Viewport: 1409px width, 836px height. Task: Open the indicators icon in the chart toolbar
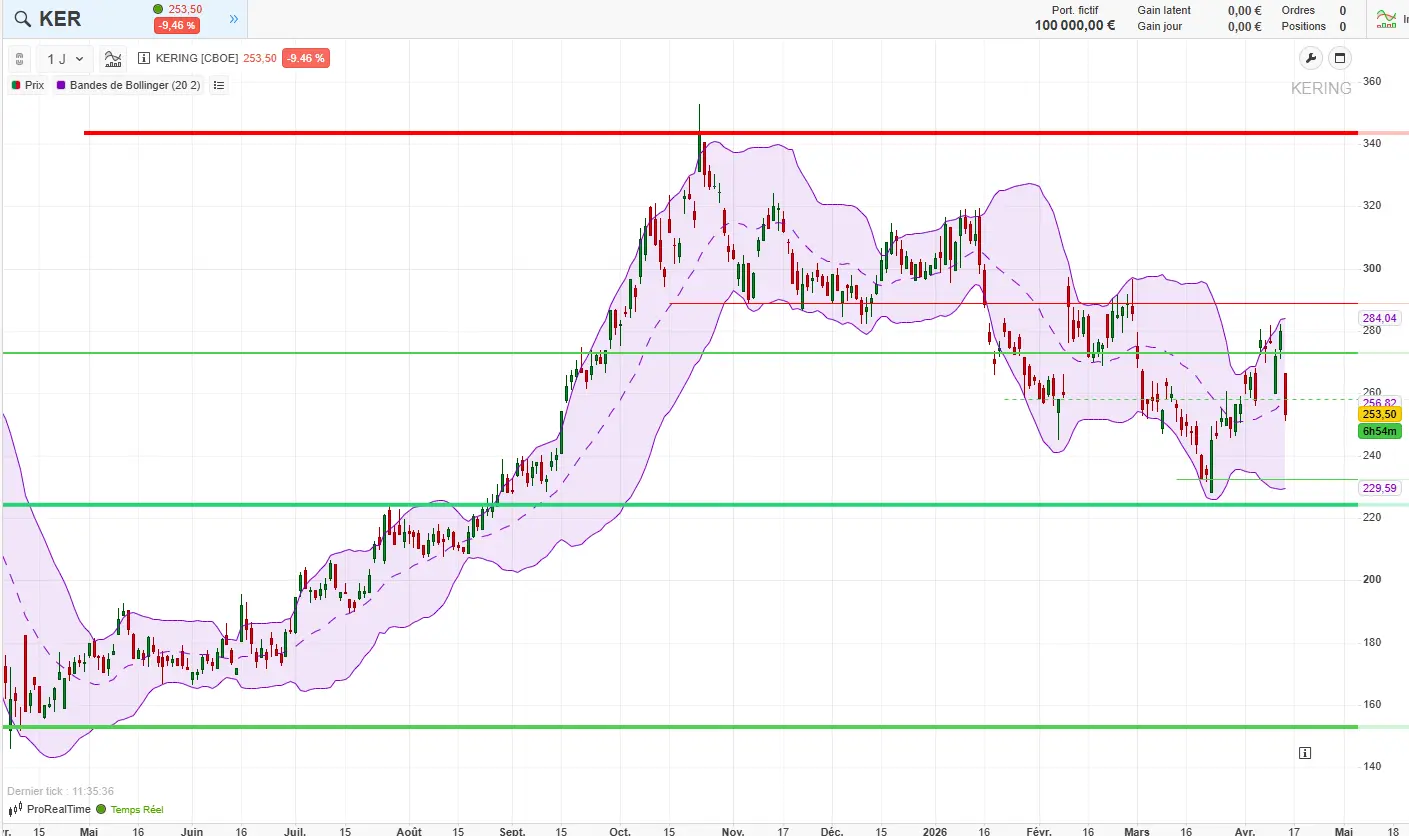(x=113, y=59)
